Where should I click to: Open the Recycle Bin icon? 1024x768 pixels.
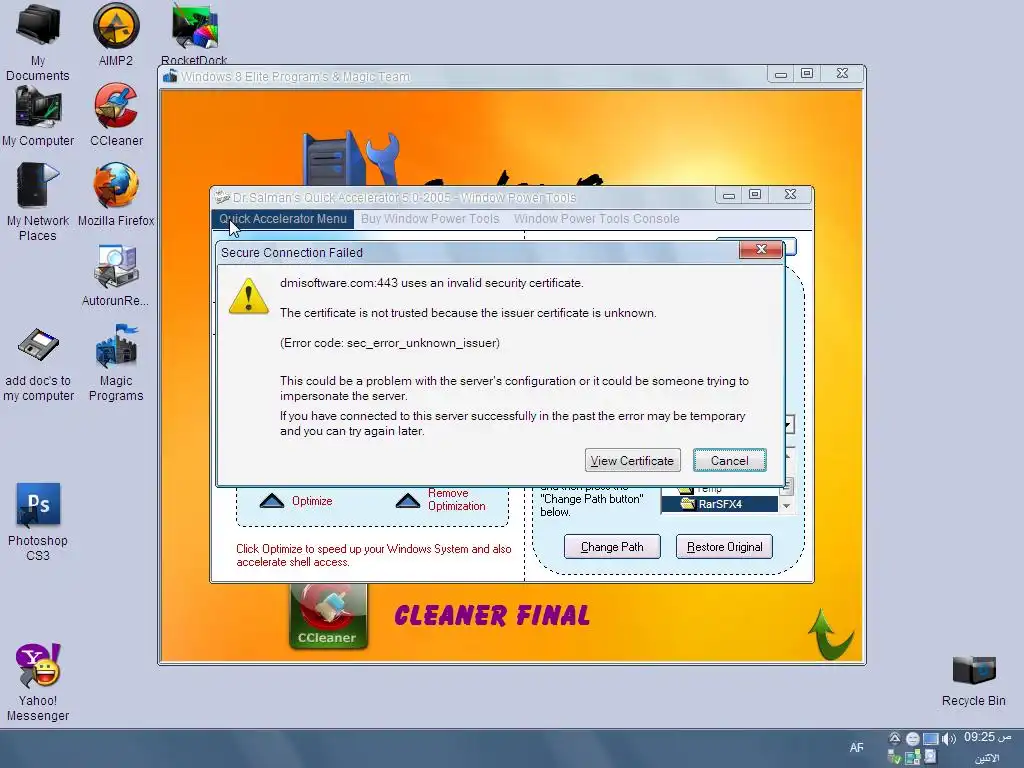point(973,681)
